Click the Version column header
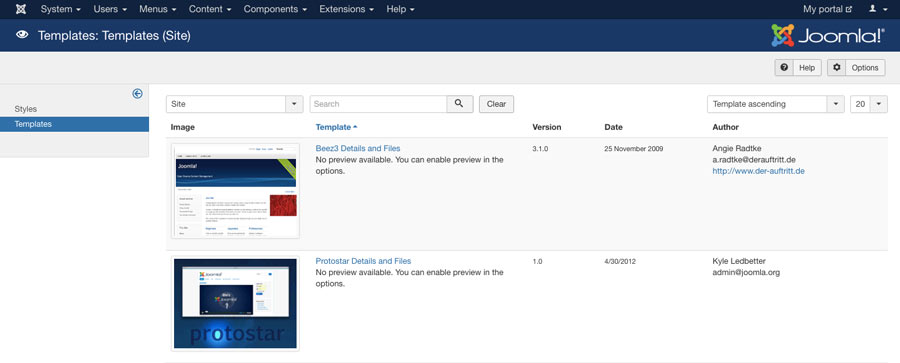900x363 pixels. (547, 127)
